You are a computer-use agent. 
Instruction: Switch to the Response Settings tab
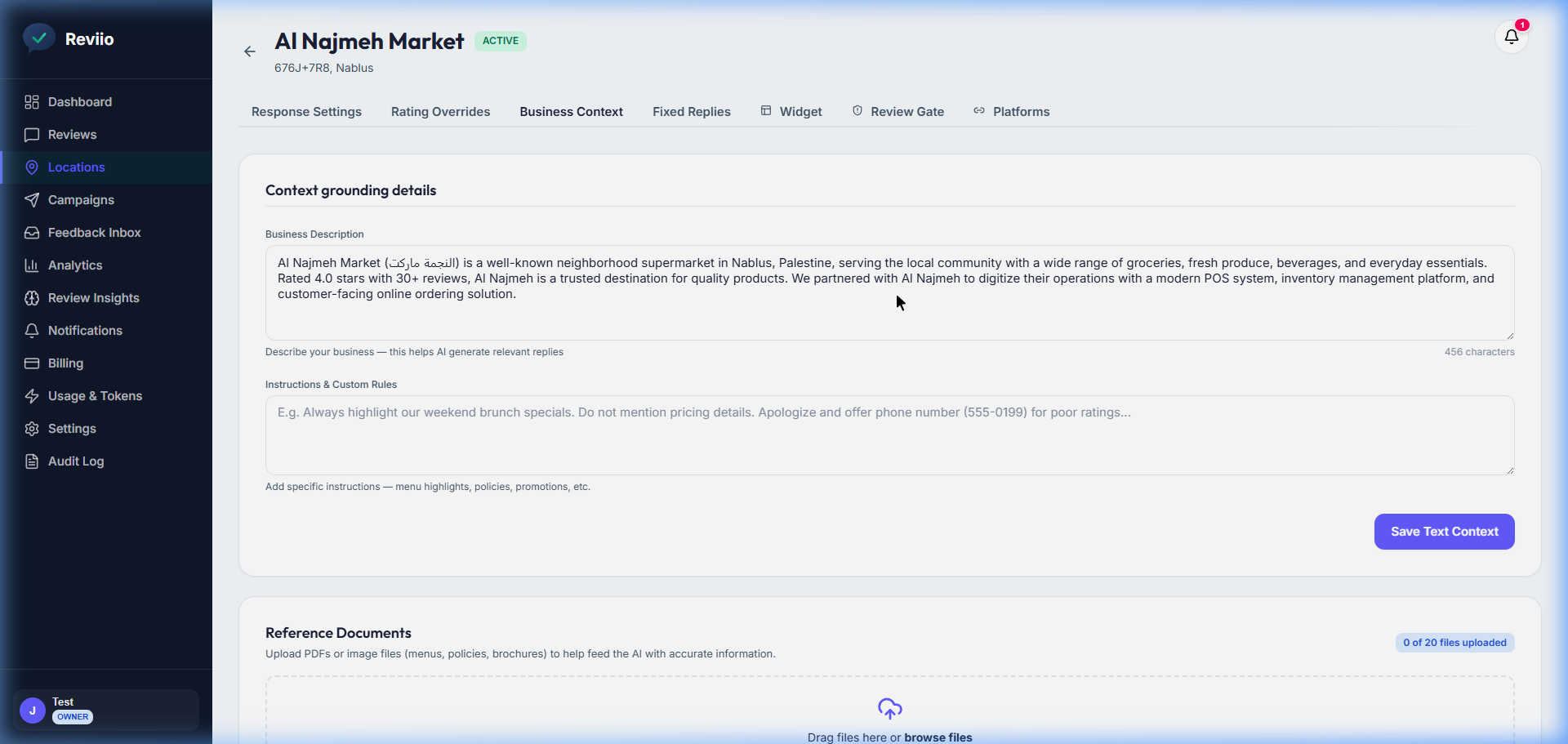[x=306, y=112]
